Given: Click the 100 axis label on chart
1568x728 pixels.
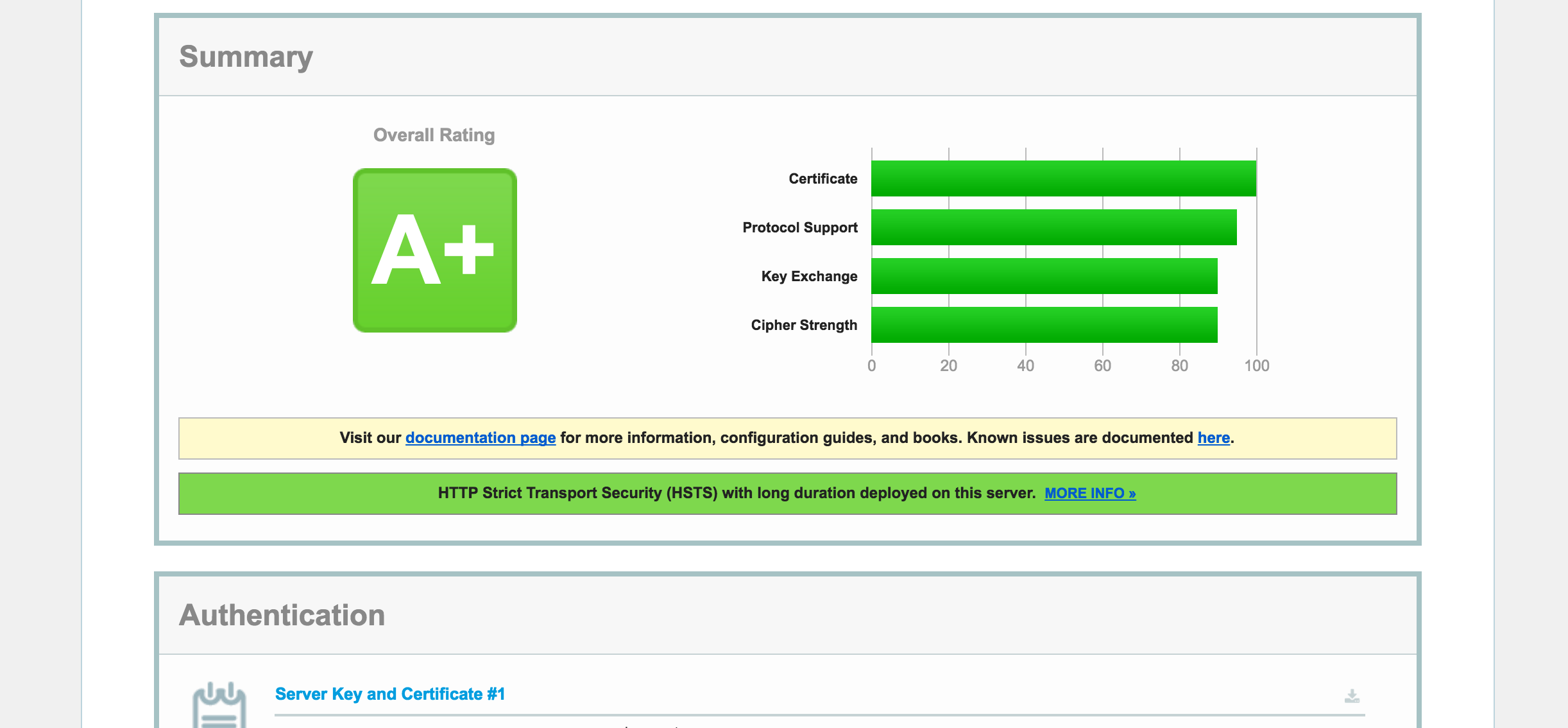Looking at the screenshot, I should 1256,366.
